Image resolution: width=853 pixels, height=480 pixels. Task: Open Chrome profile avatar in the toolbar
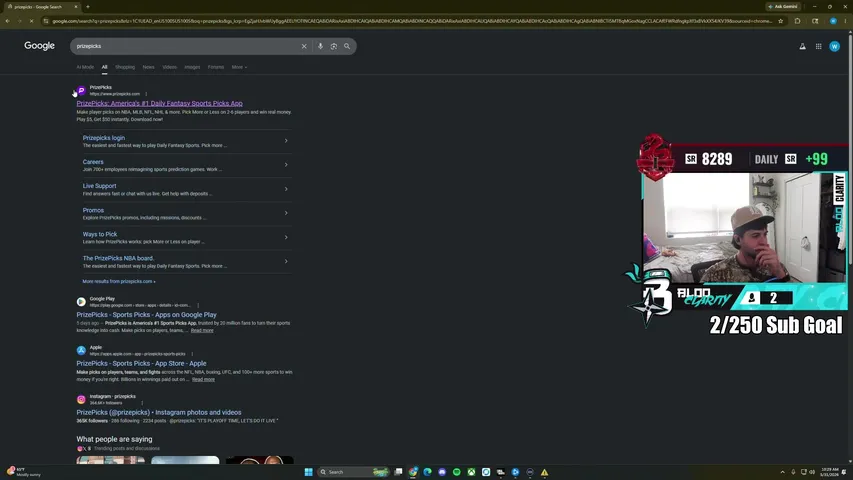pyautogui.click(x=833, y=21)
